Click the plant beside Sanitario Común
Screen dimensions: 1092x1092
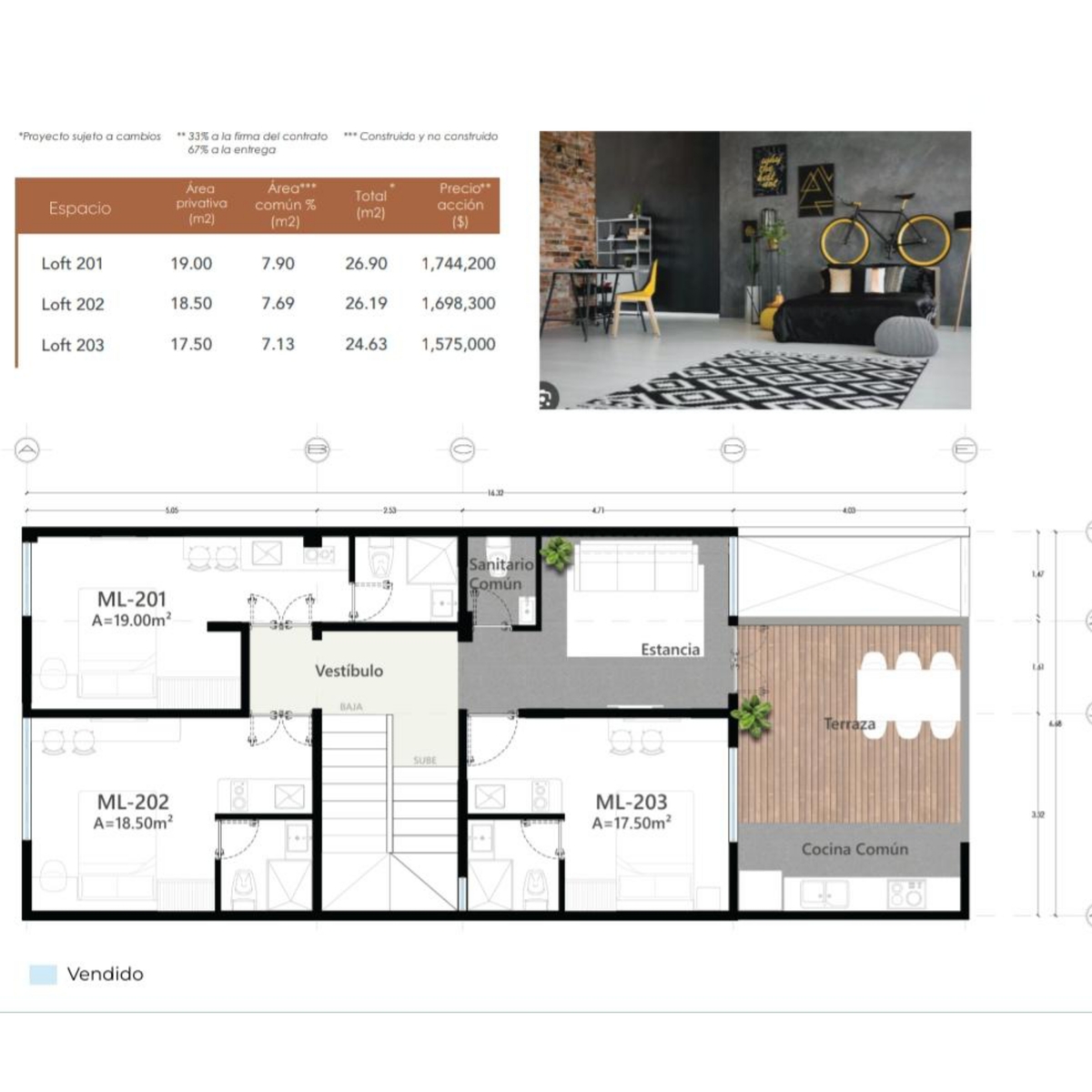[x=556, y=552]
